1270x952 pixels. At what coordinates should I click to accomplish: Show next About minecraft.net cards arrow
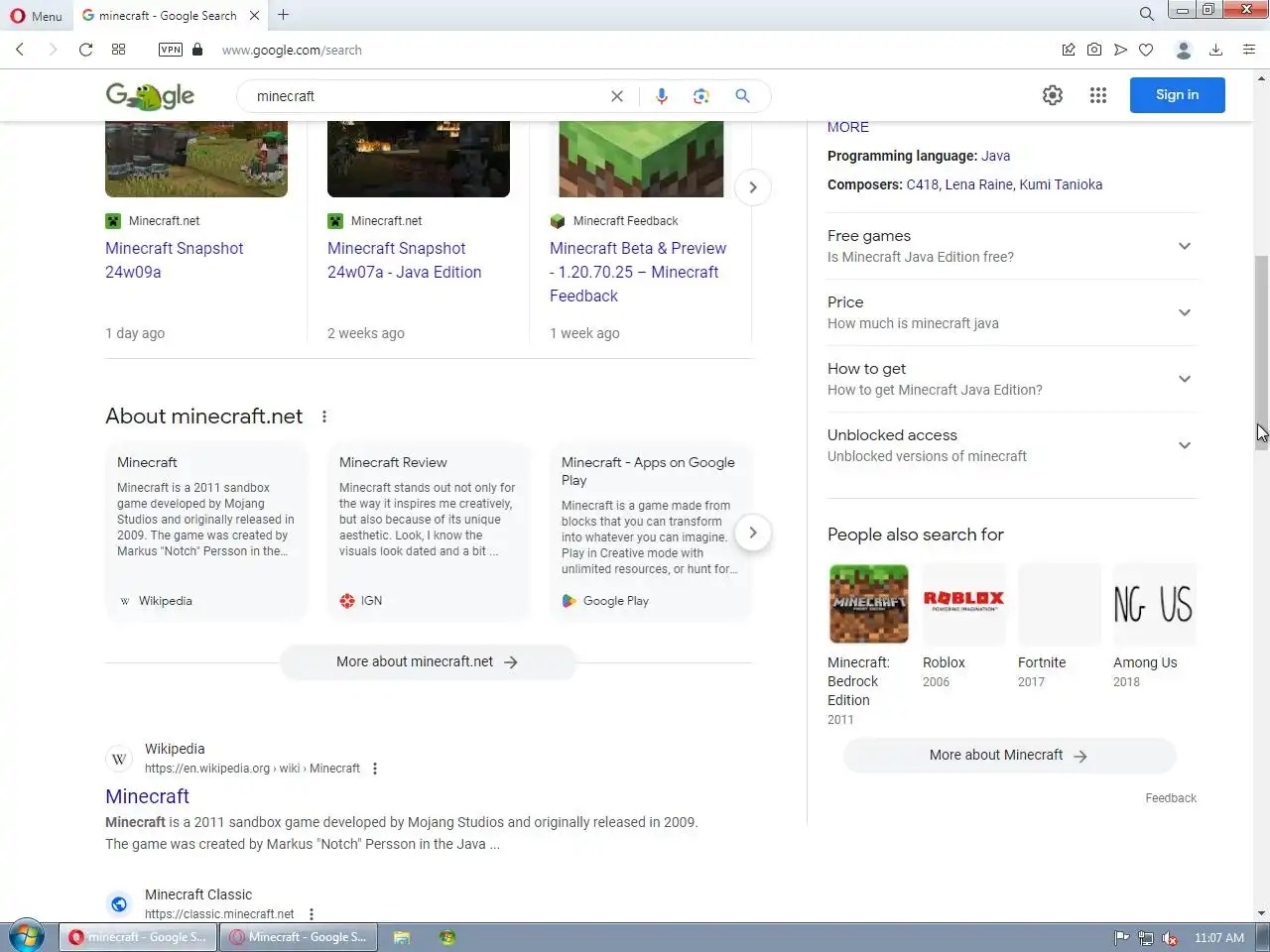(x=753, y=533)
